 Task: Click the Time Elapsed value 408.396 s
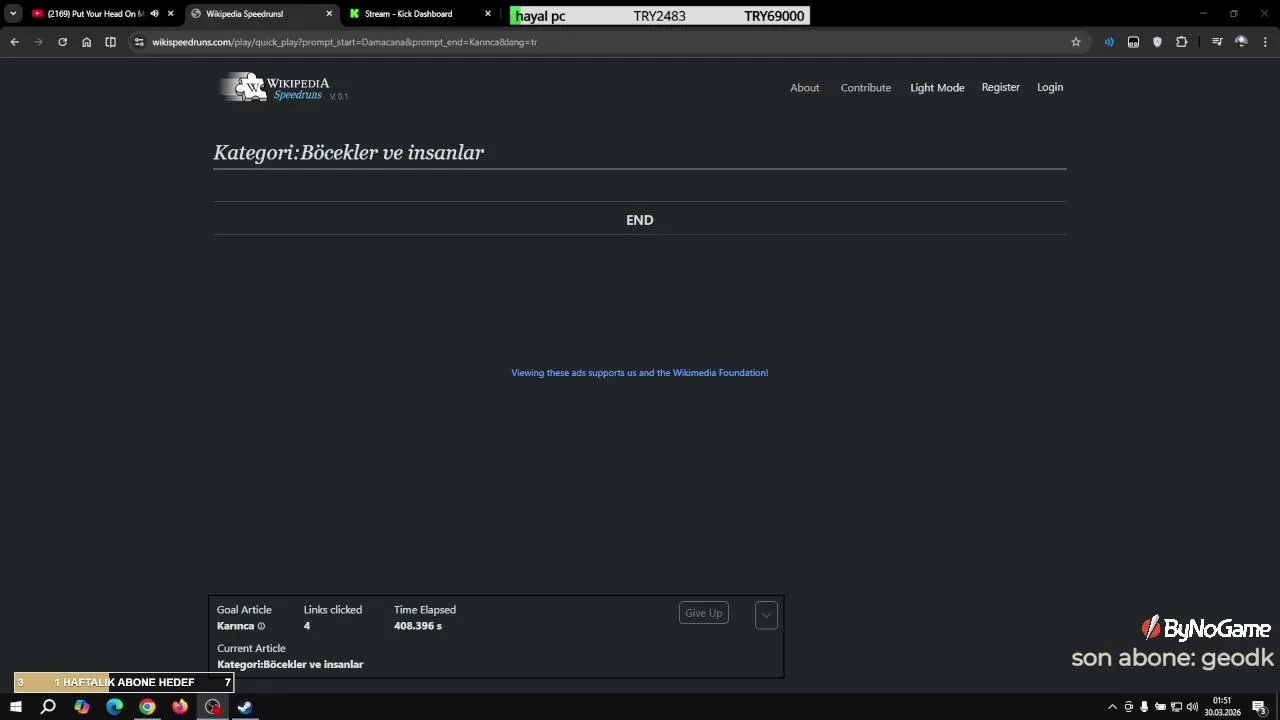point(418,626)
